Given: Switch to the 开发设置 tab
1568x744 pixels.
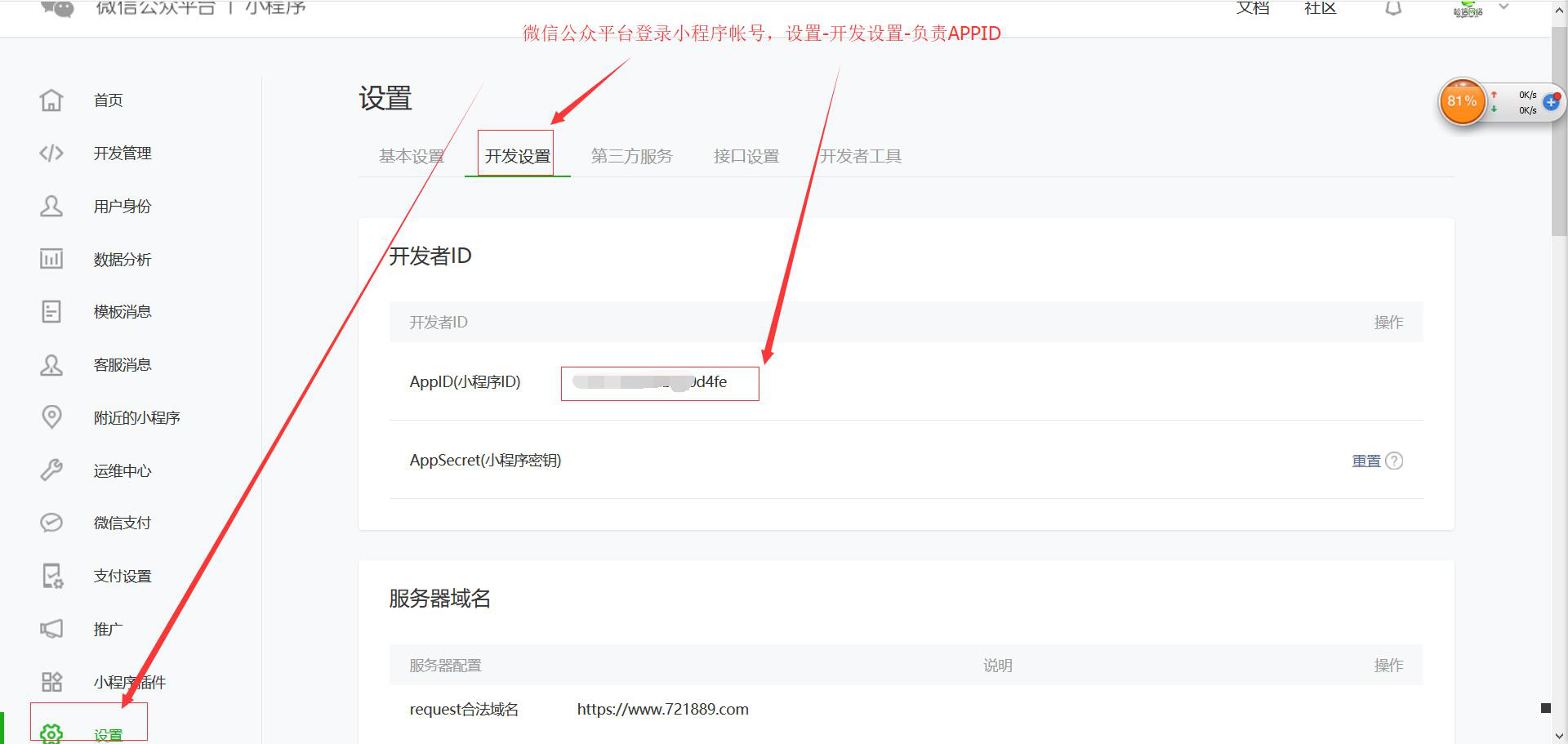Looking at the screenshot, I should click(518, 156).
